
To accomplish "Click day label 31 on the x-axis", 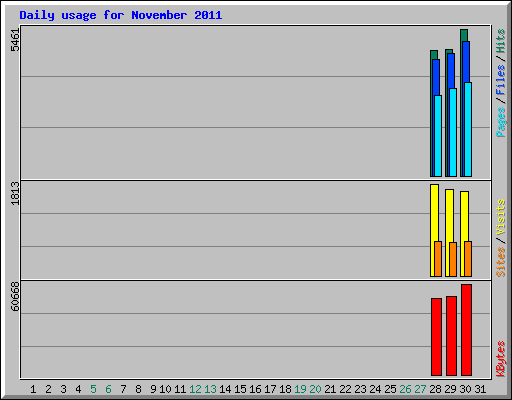I will (480, 389).
